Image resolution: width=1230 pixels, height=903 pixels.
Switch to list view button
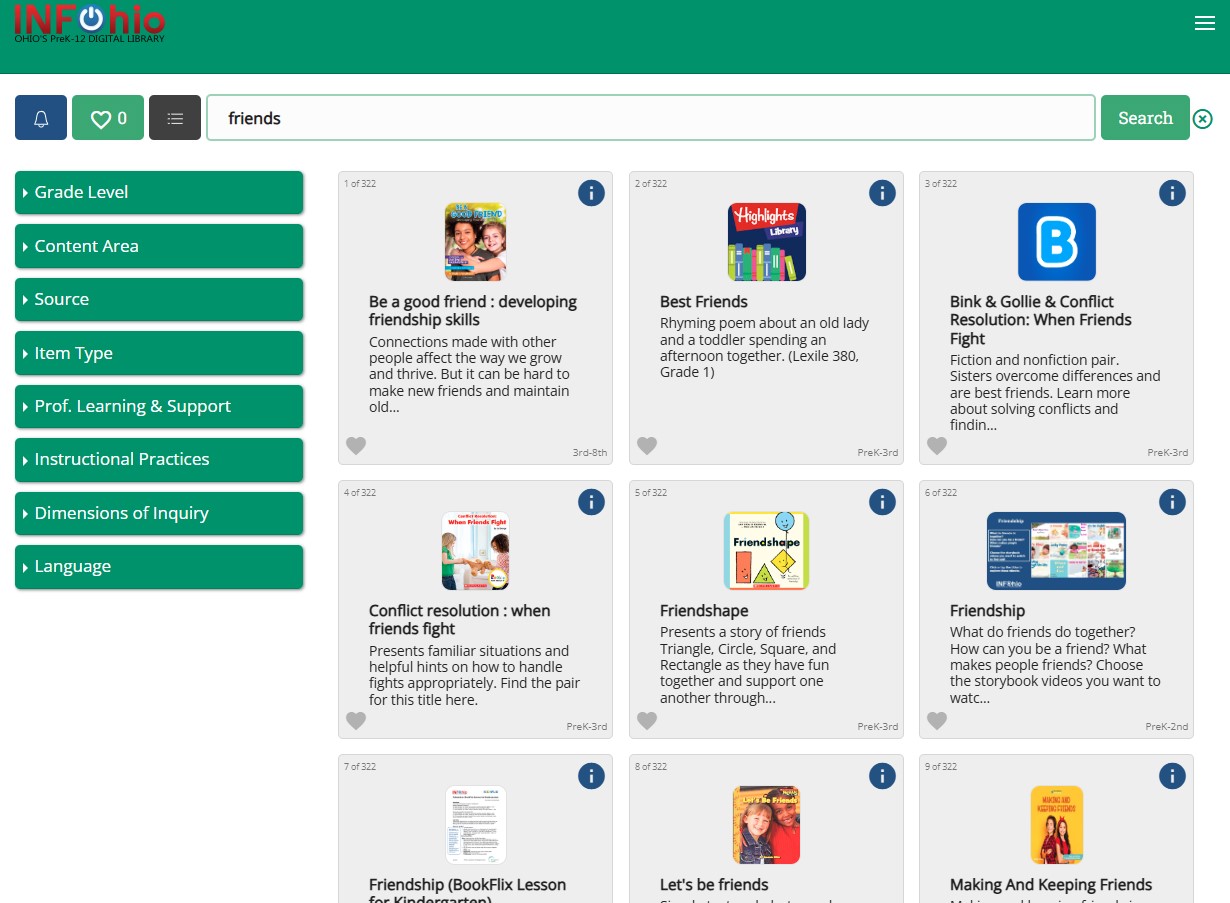pyautogui.click(x=175, y=118)
